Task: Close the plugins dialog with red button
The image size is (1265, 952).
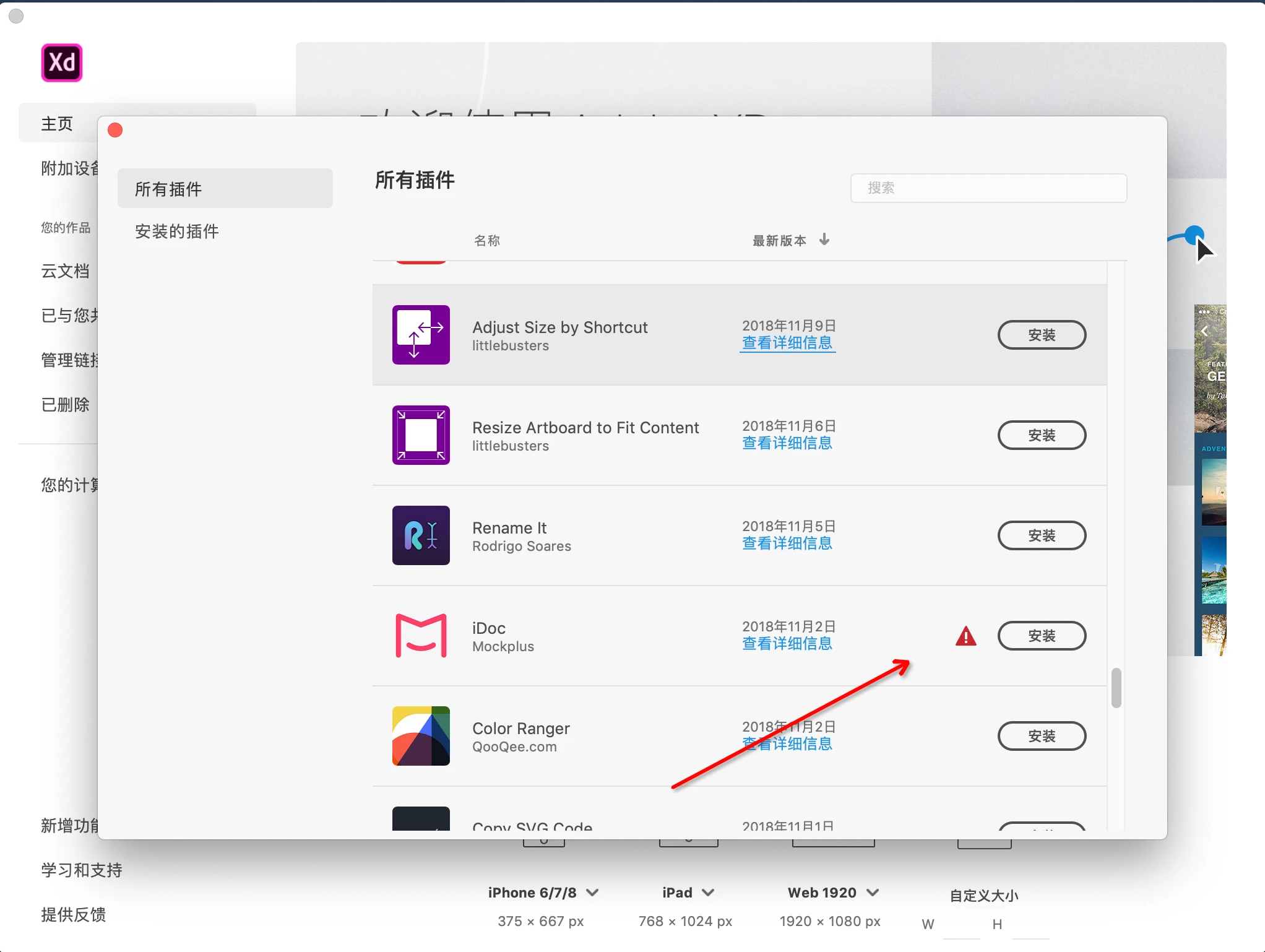Action: (x=115, y=130)
